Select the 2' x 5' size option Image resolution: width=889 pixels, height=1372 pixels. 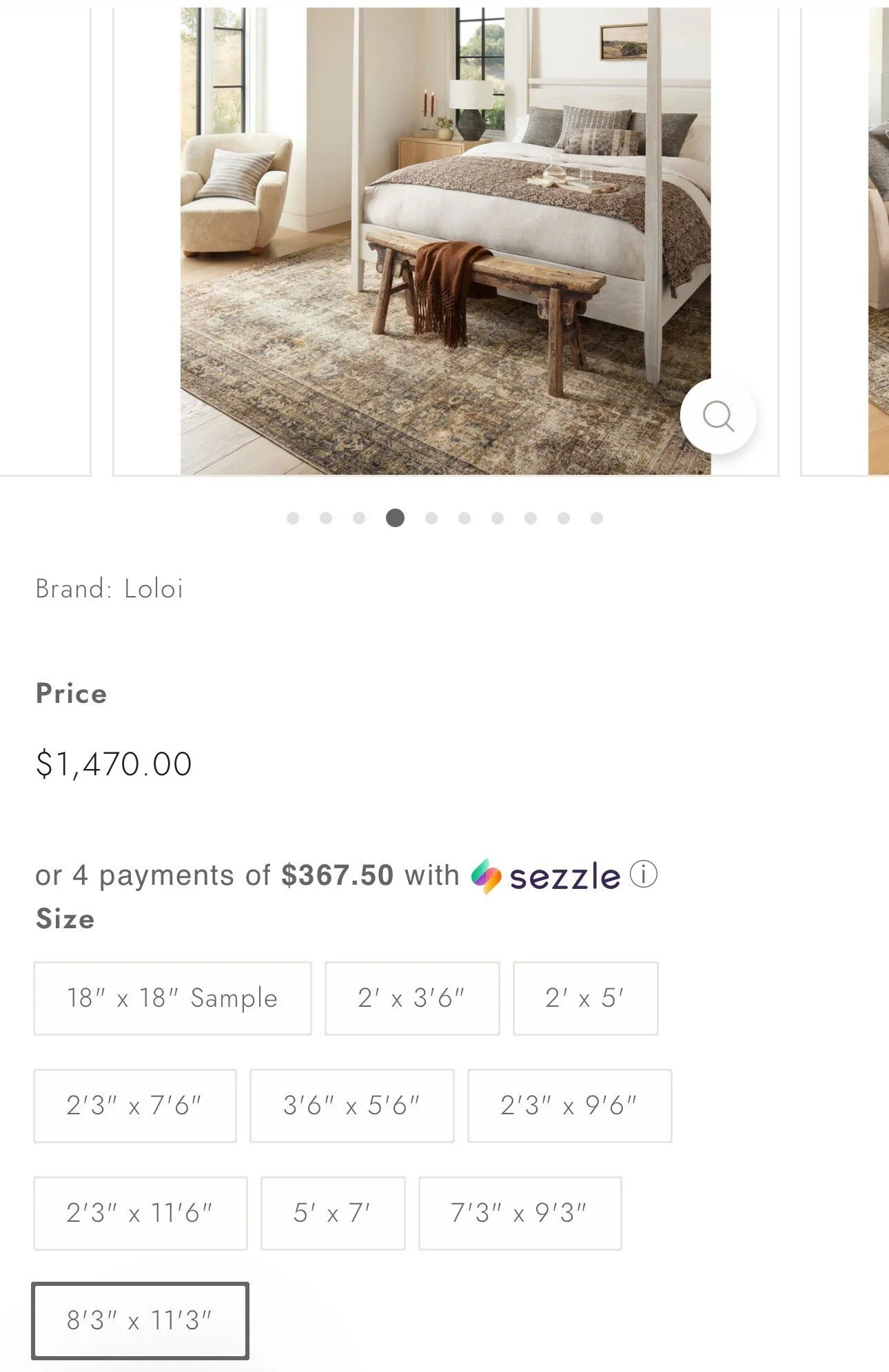[x=586, y=997]
